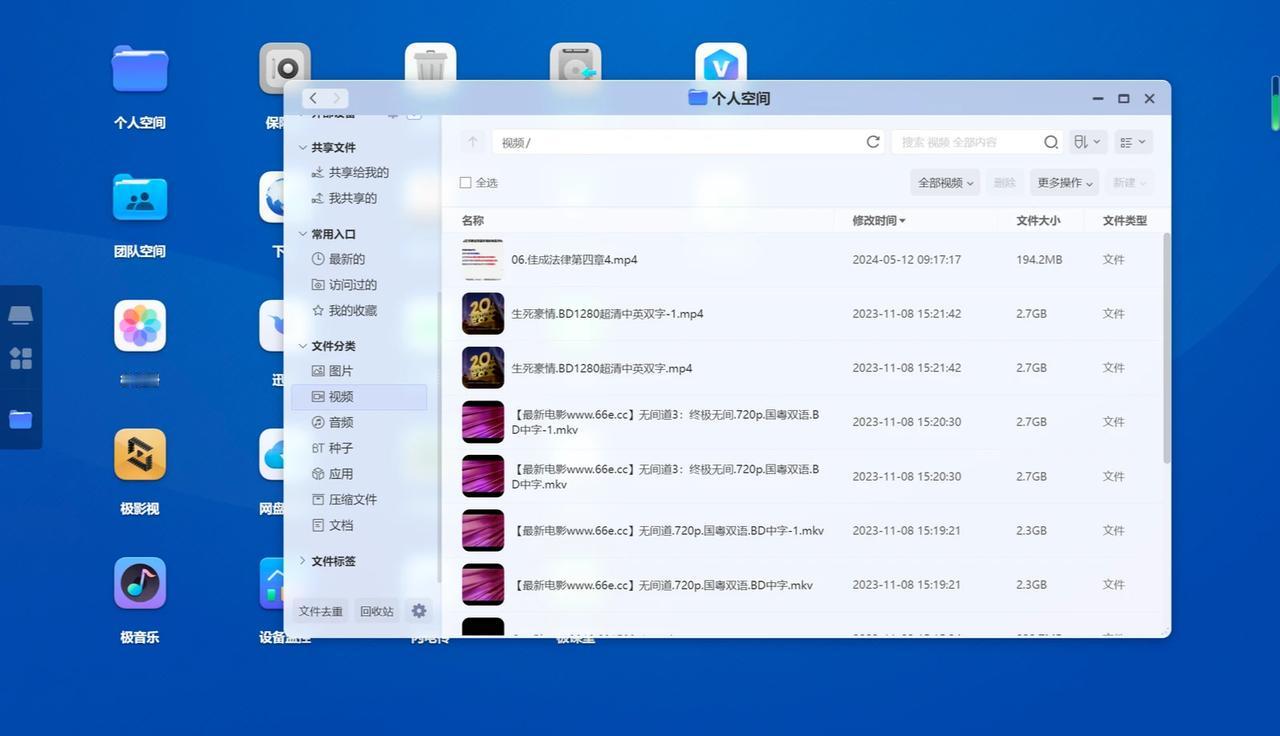The image size is (1280, 736).
Task: Open the 回收站 button
Action: [377, 611]
